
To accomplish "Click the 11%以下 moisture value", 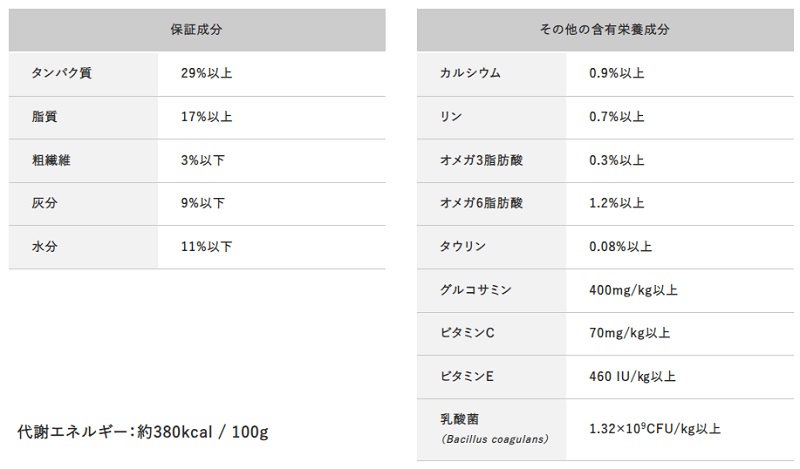I will (x=207, y=246).
